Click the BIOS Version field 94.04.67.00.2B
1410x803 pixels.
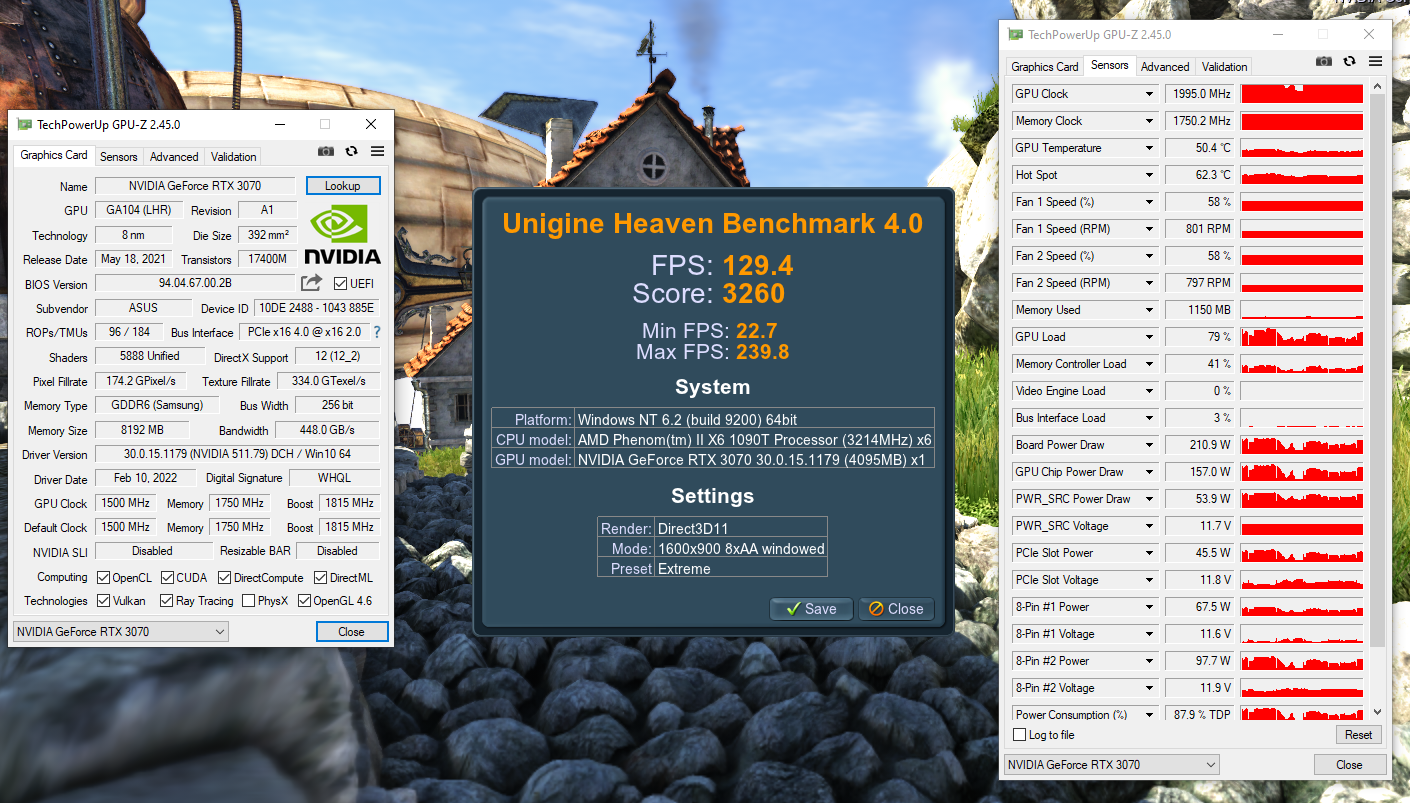tap(195, 284)
